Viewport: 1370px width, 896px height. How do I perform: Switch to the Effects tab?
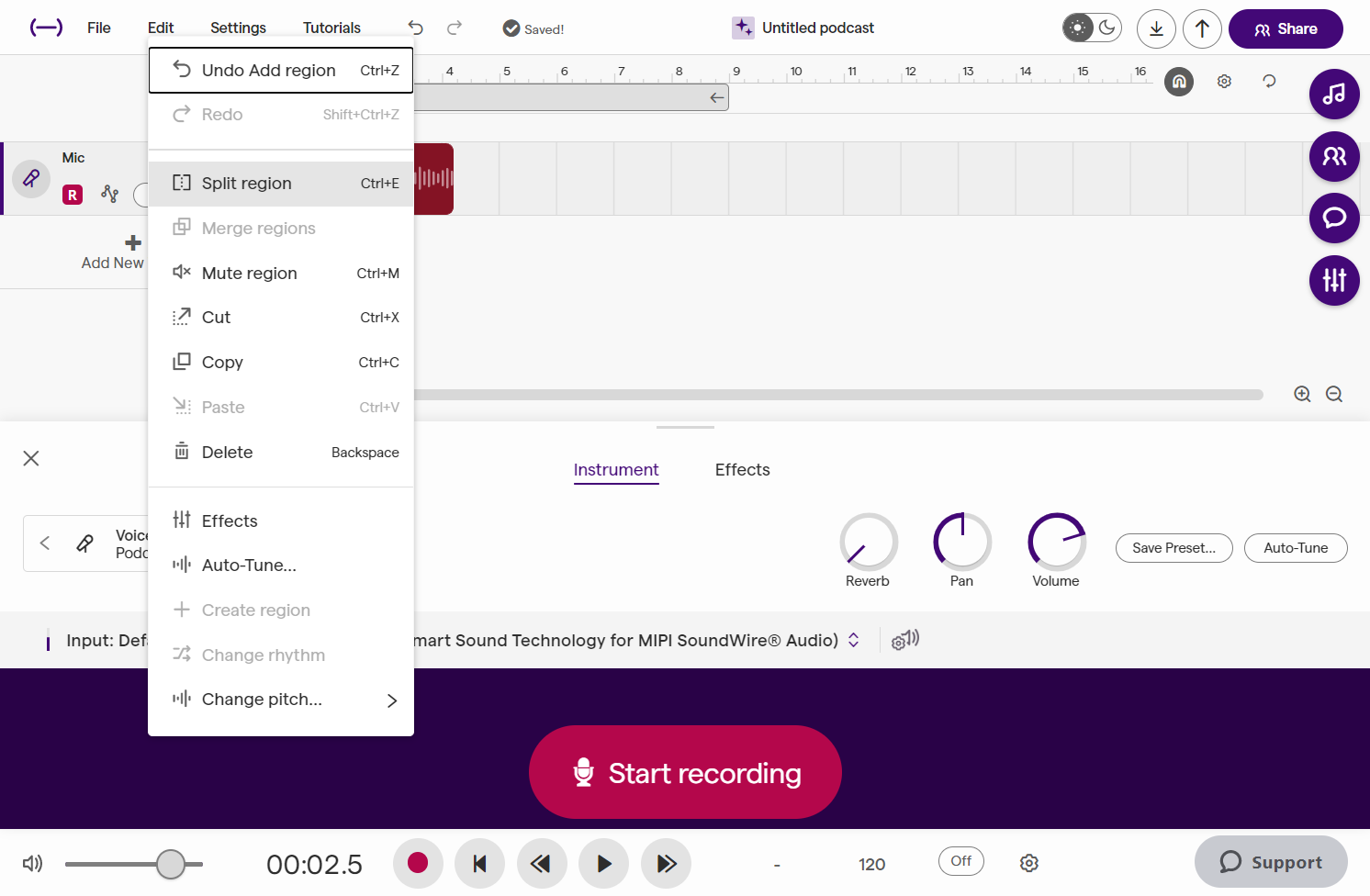pyautogui.click(x=742, y=470)
